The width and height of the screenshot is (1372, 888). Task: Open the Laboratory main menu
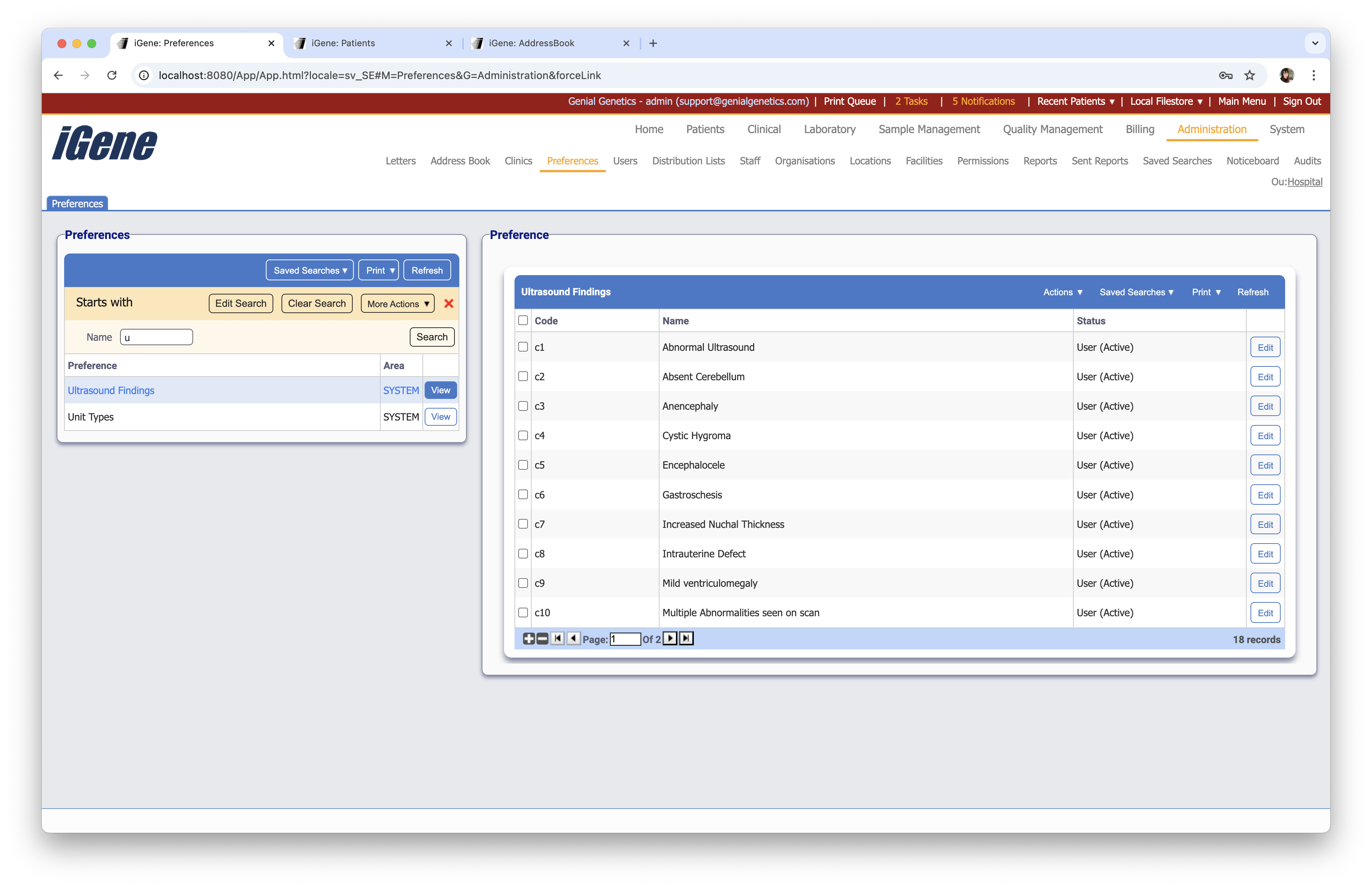coord(829,129)
